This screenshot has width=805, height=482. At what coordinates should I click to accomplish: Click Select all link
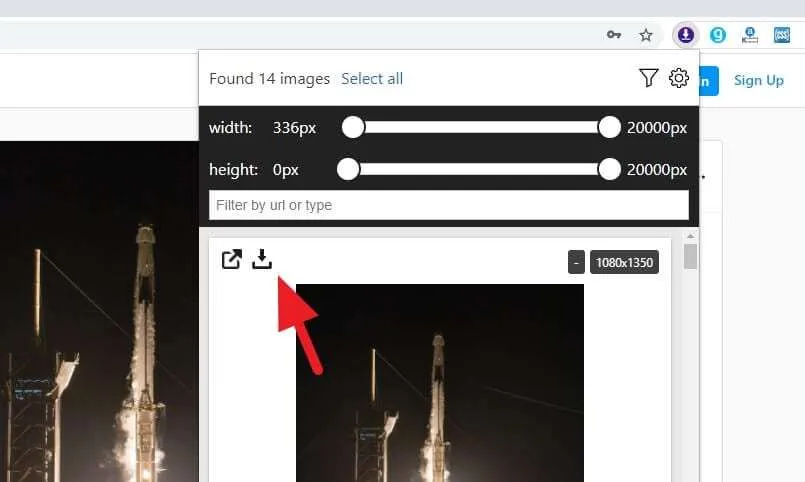click(372, 79)
